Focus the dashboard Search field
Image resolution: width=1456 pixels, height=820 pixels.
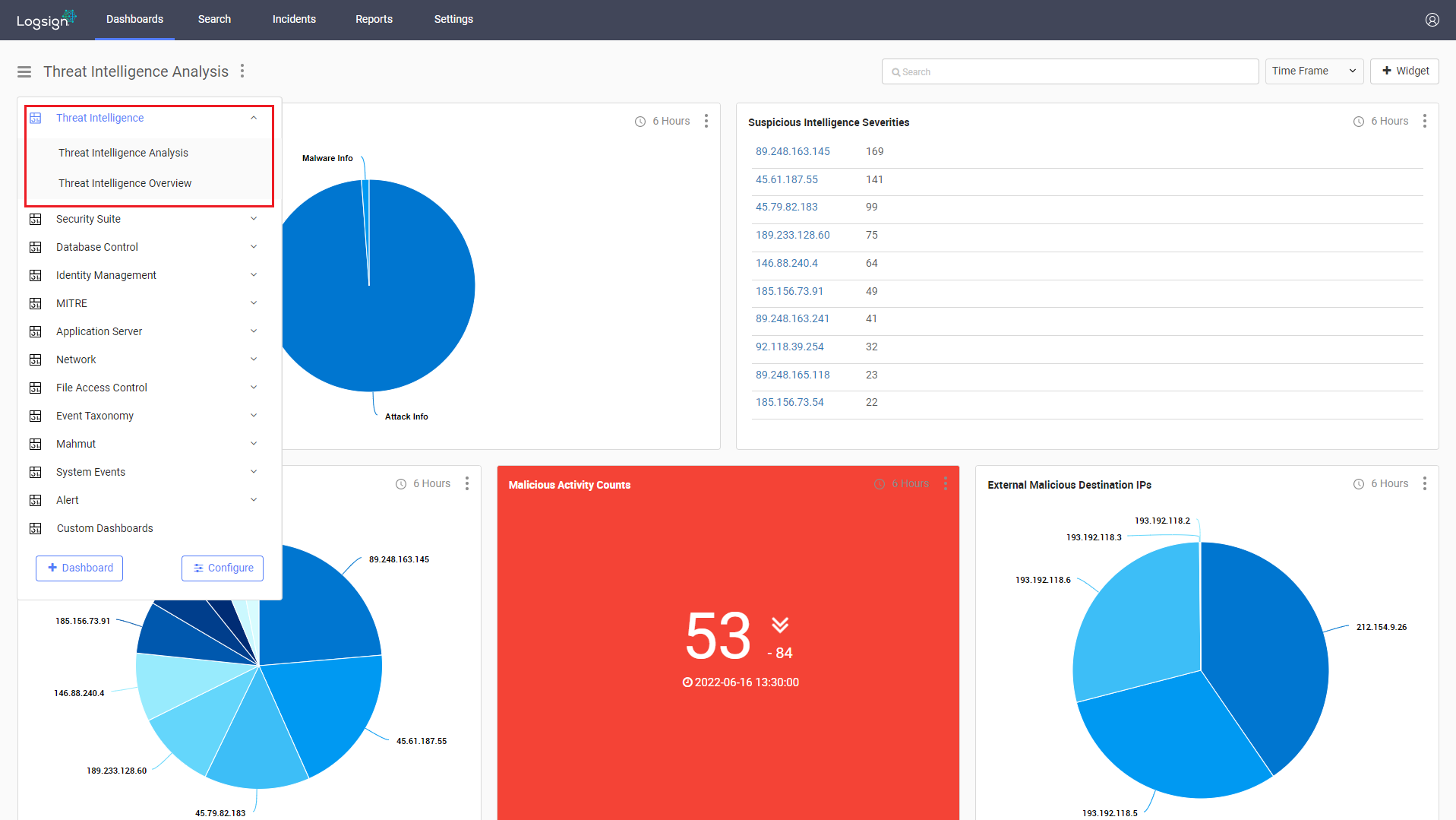coord(1070,71)
